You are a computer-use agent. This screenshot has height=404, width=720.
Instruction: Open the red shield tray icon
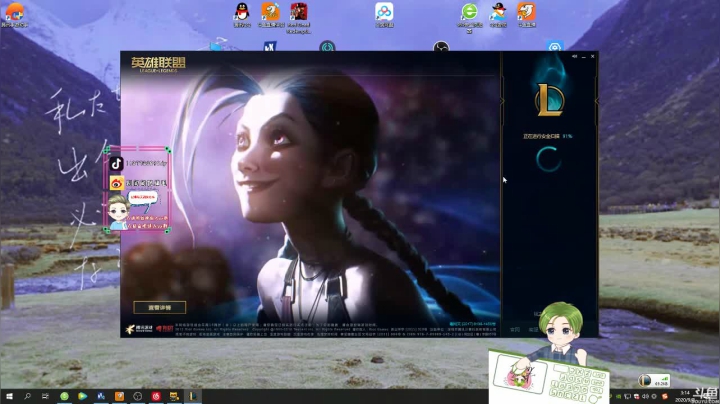(636, 396)
